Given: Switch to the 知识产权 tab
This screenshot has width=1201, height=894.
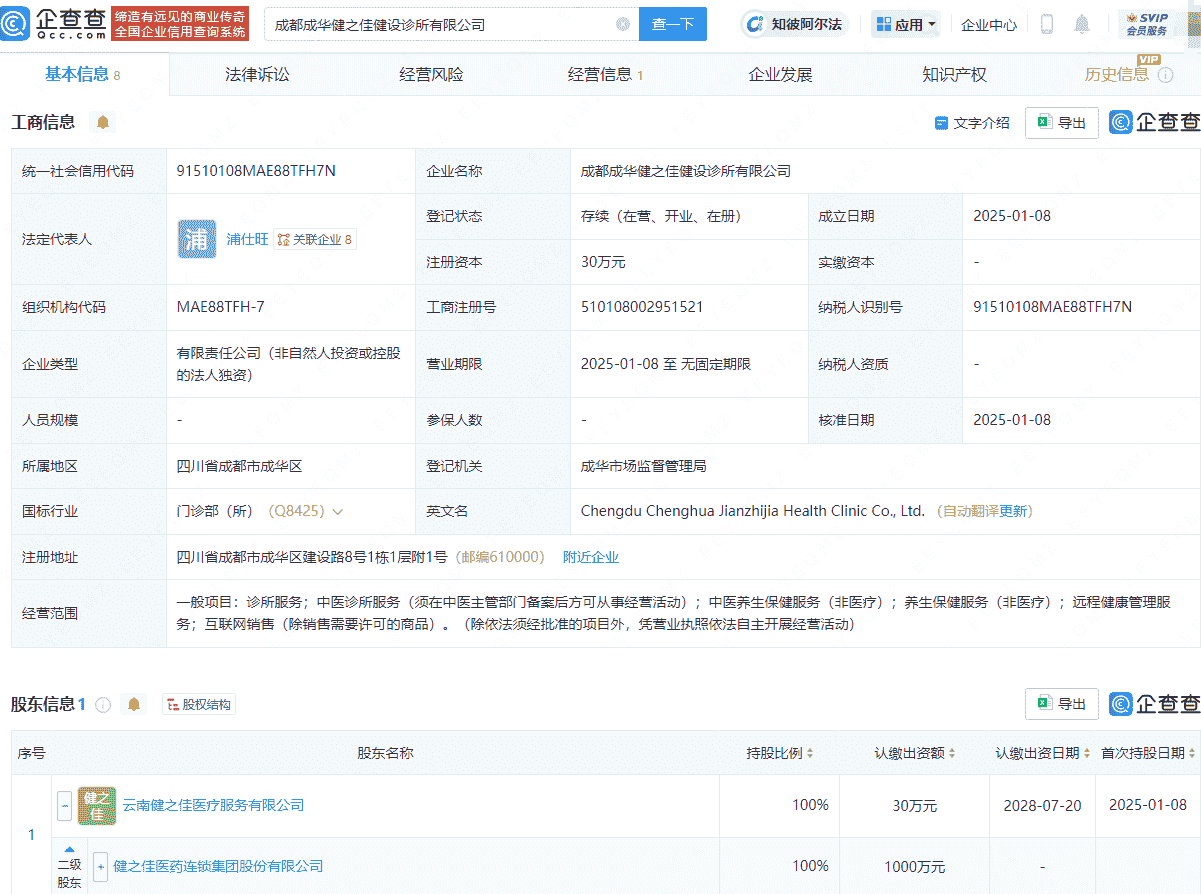Looking at the screenshot, I should [x=953, y=73].
